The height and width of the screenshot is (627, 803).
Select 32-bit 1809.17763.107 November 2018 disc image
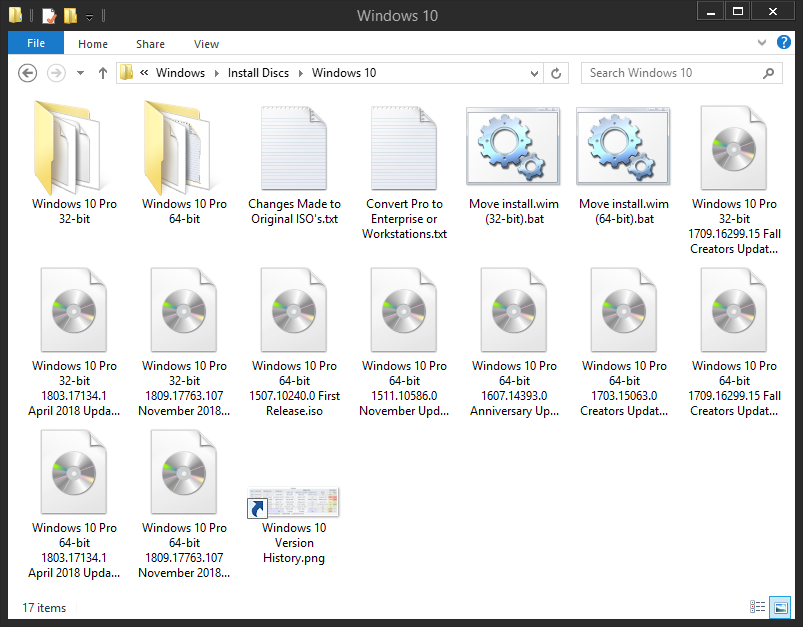click(x=184, y=309)
